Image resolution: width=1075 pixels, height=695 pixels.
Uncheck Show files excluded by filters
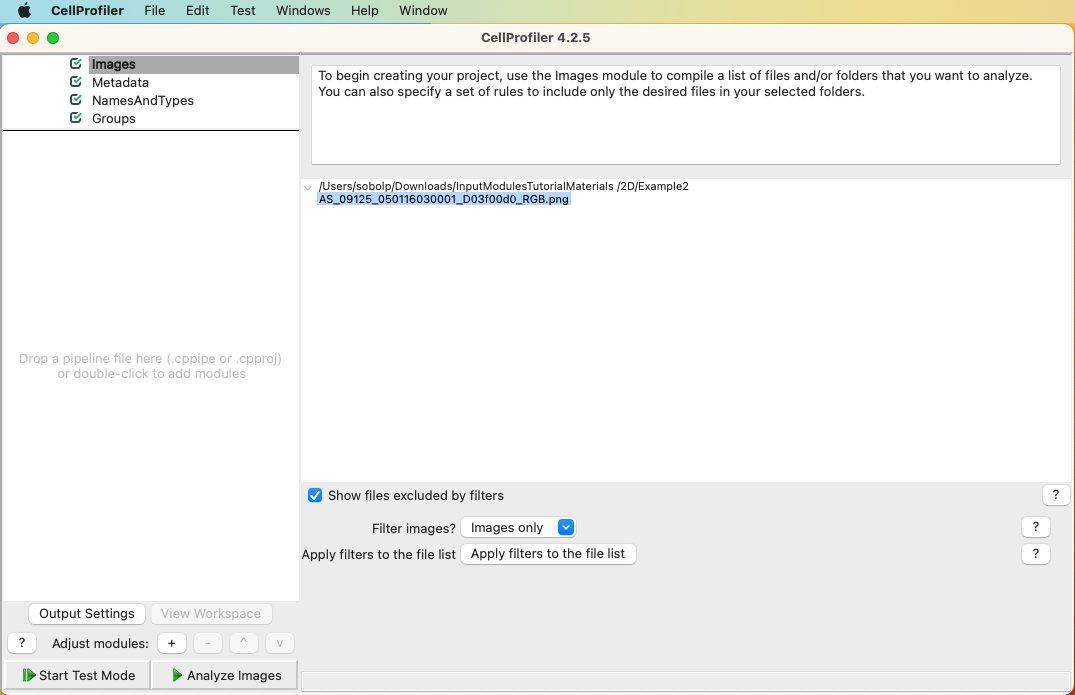coord(315,495)
